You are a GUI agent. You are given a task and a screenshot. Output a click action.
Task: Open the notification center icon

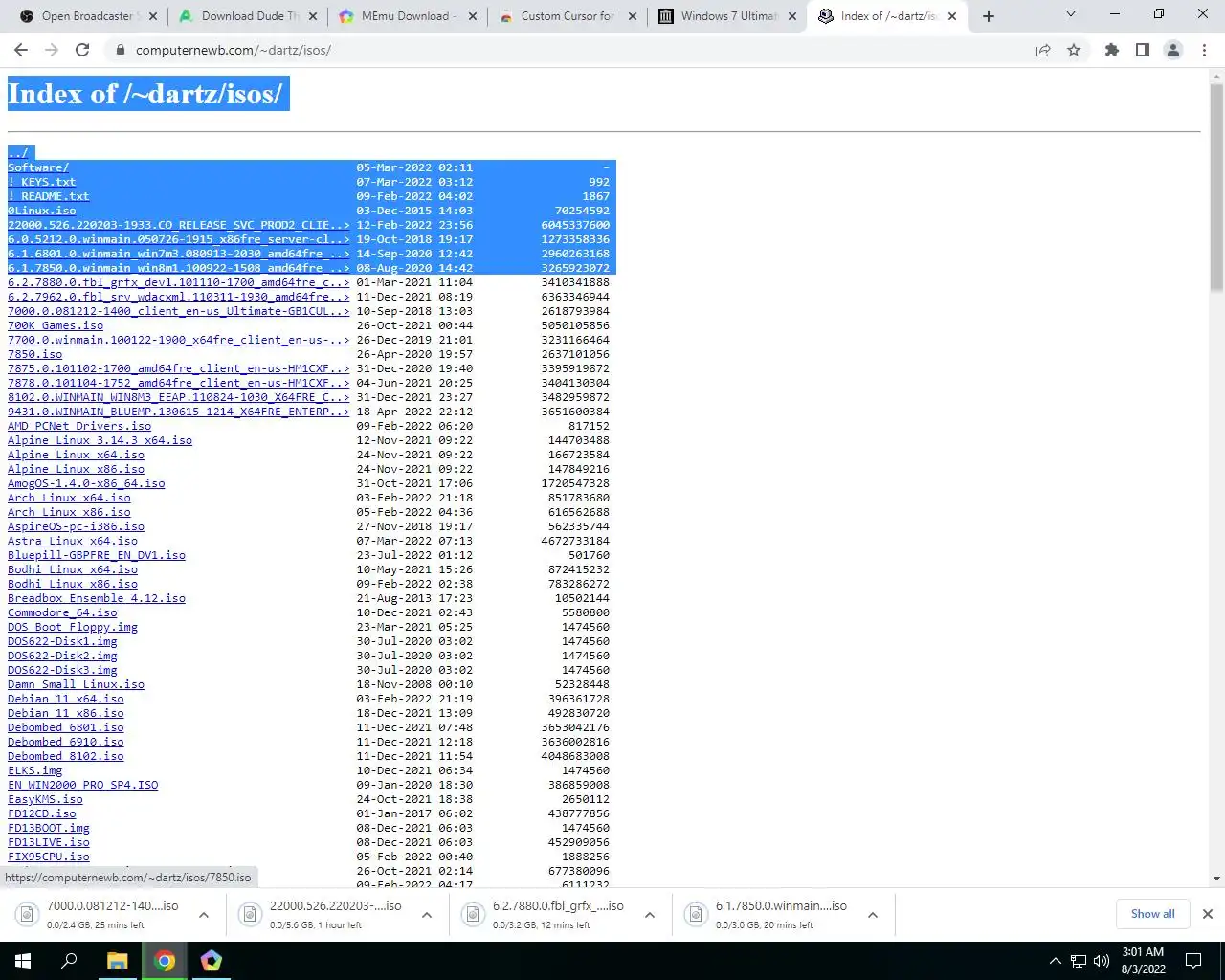point(1193,961)
